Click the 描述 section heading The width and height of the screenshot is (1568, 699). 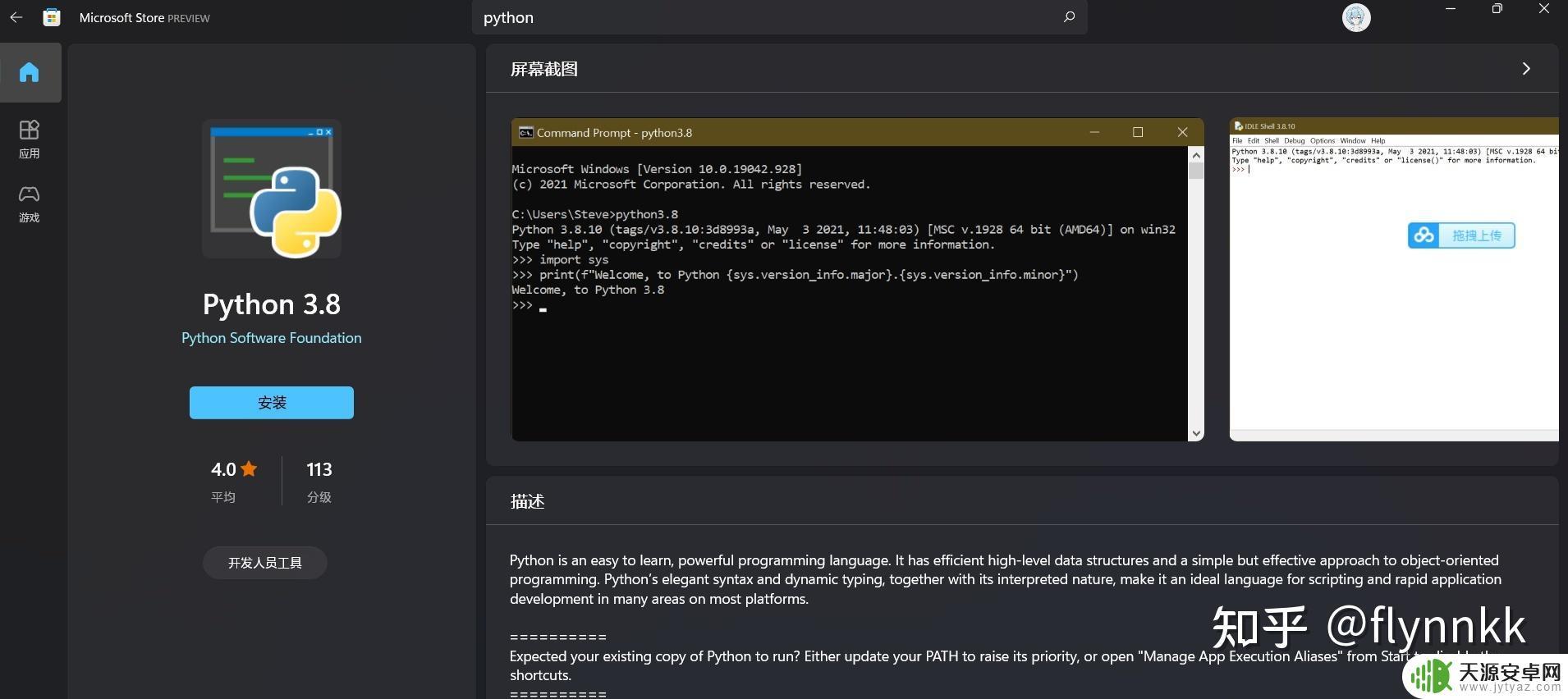tap(527, 501)
